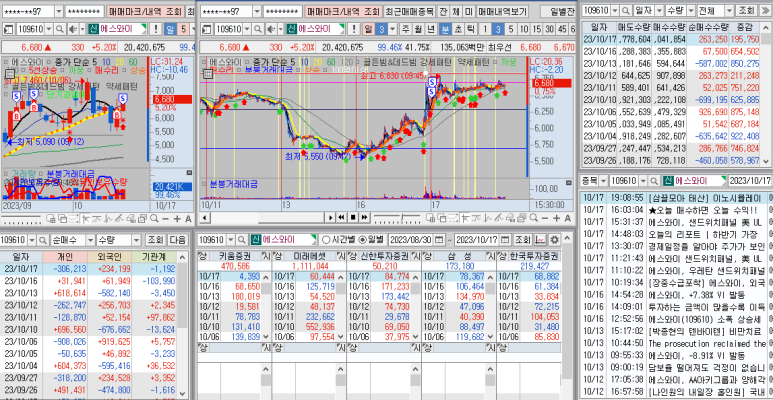This screenshot has height=400, width=773.
Task: Toggle the 월 monthly chart button
Action: [x=418, y=29]
